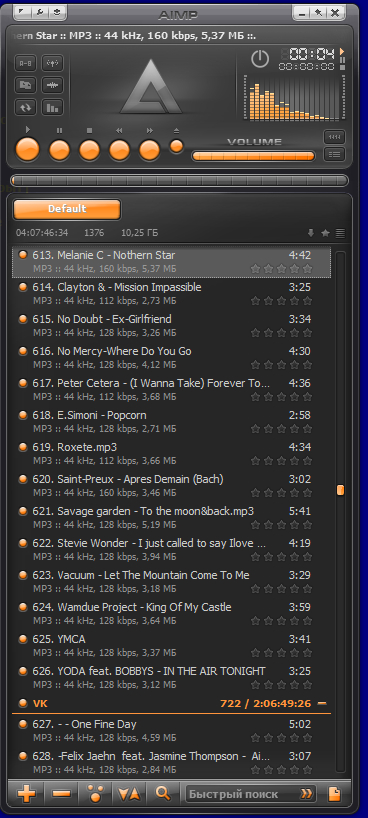The height and width of the screenshot is (818, 368).
Task: Click the VK group header label
Action: [40, 704]
